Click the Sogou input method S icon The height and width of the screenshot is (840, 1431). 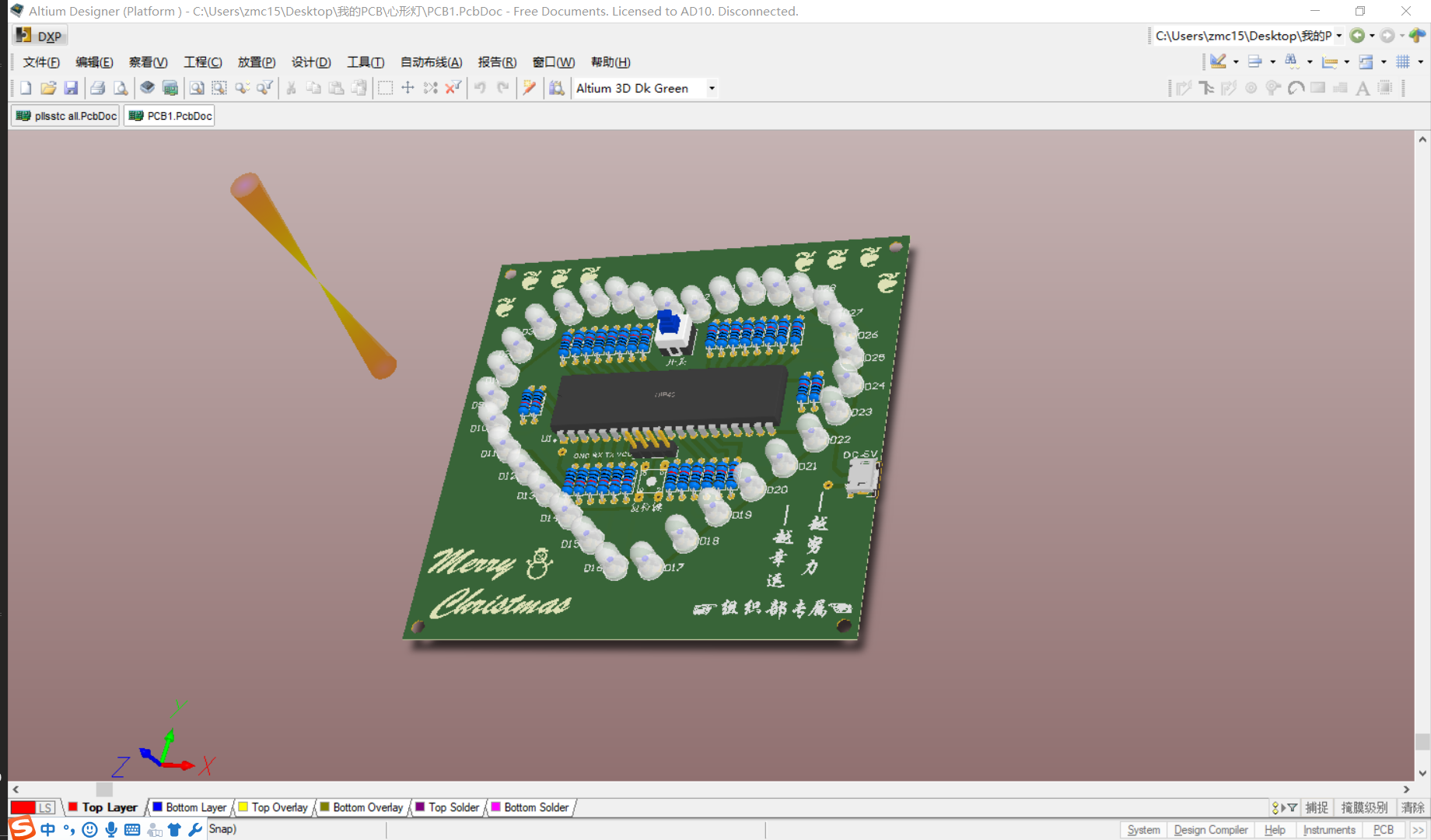22,828
